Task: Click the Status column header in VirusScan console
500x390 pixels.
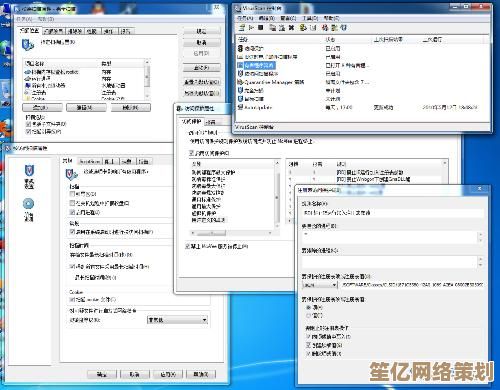Action: pyautogui.click(x=347, y=40)
